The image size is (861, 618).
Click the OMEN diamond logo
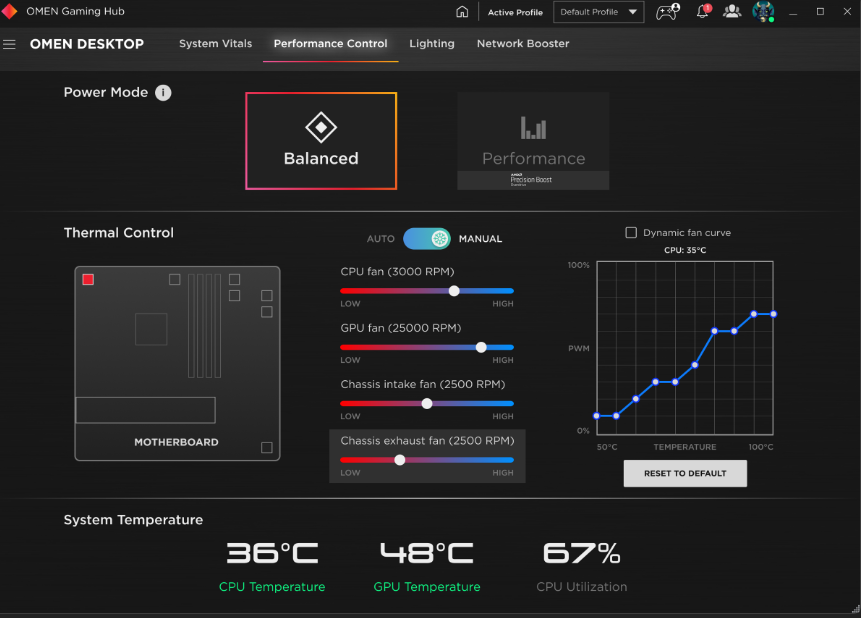(9, 12)
